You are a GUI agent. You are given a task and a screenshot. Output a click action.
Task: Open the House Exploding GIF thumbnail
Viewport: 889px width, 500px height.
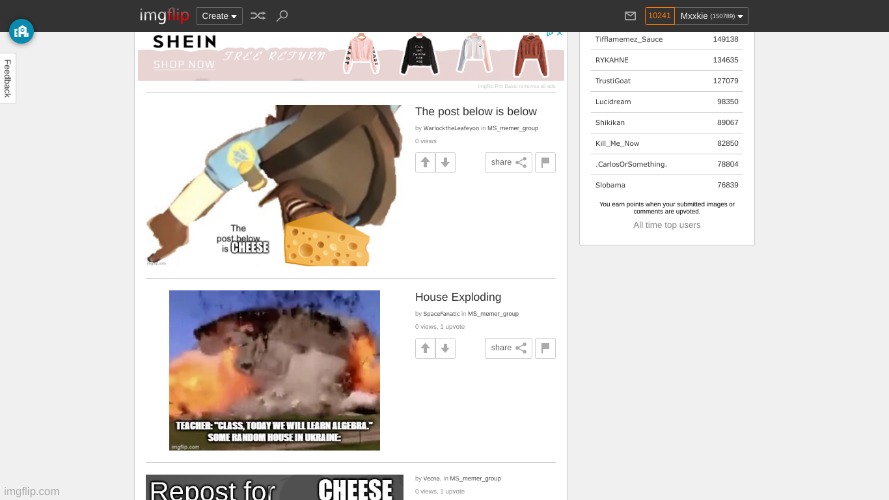[x=274, y=370]
